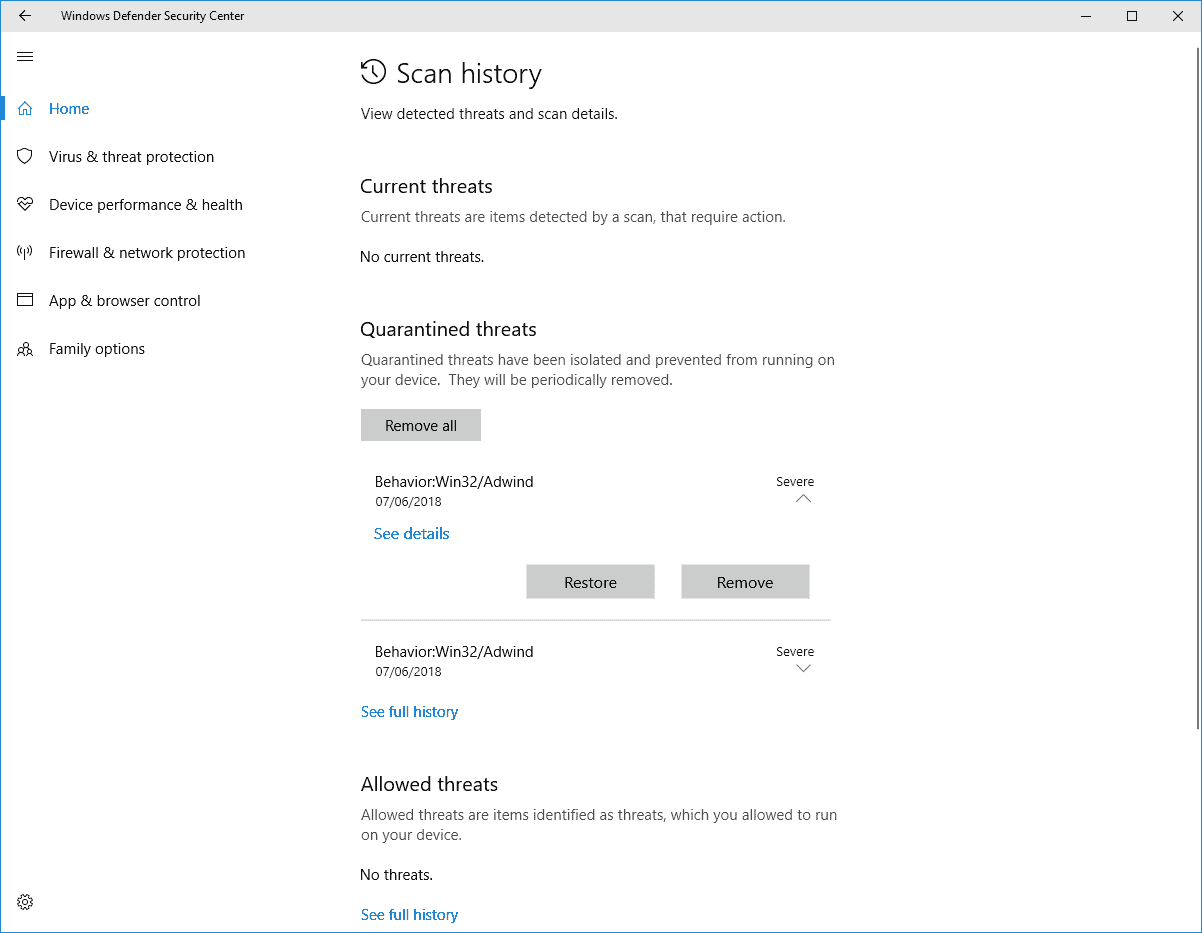Open Settings via the gear icon

coord(25,902)
